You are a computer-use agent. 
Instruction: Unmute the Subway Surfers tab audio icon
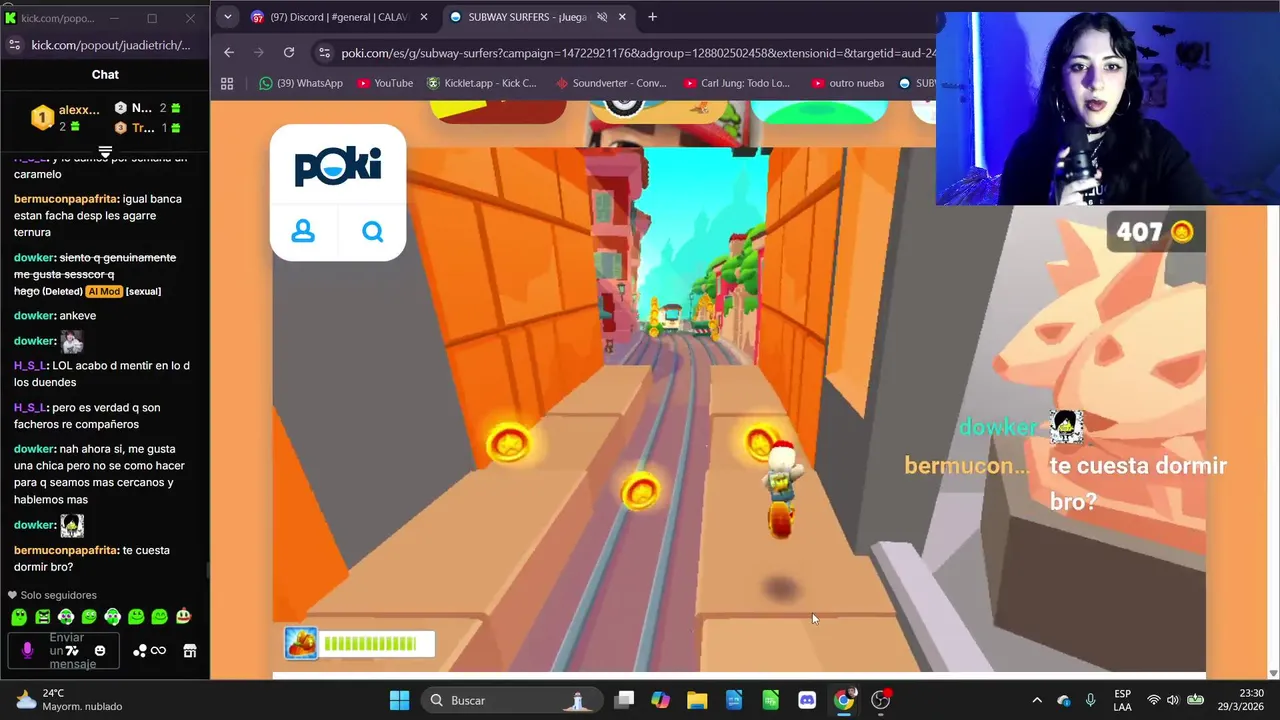(x=602, y=17)
